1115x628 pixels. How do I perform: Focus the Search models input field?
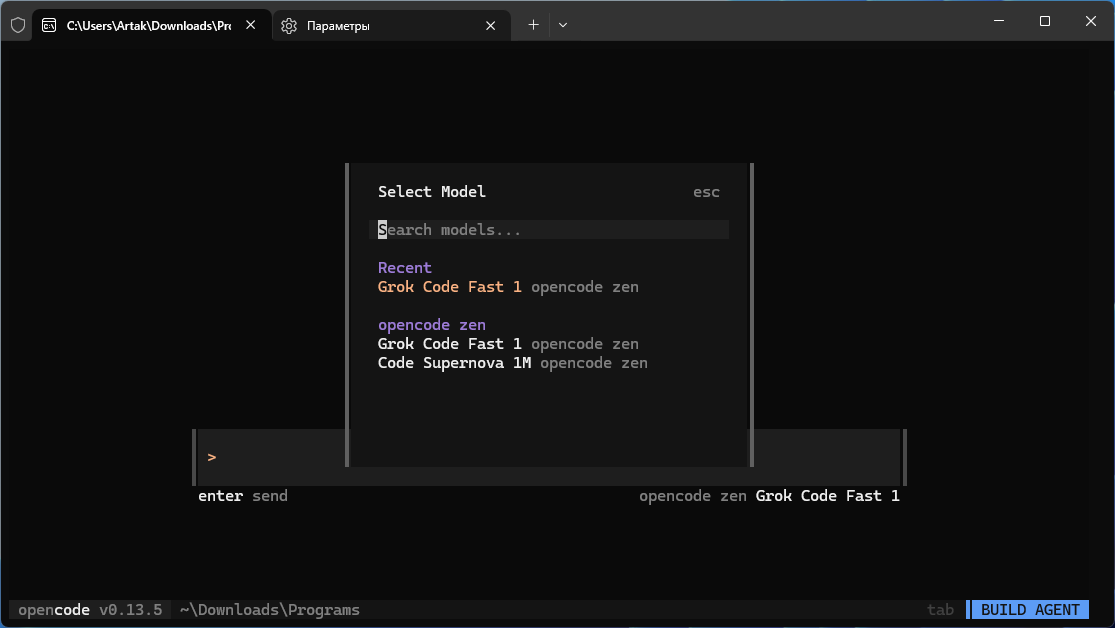point(550,230)
